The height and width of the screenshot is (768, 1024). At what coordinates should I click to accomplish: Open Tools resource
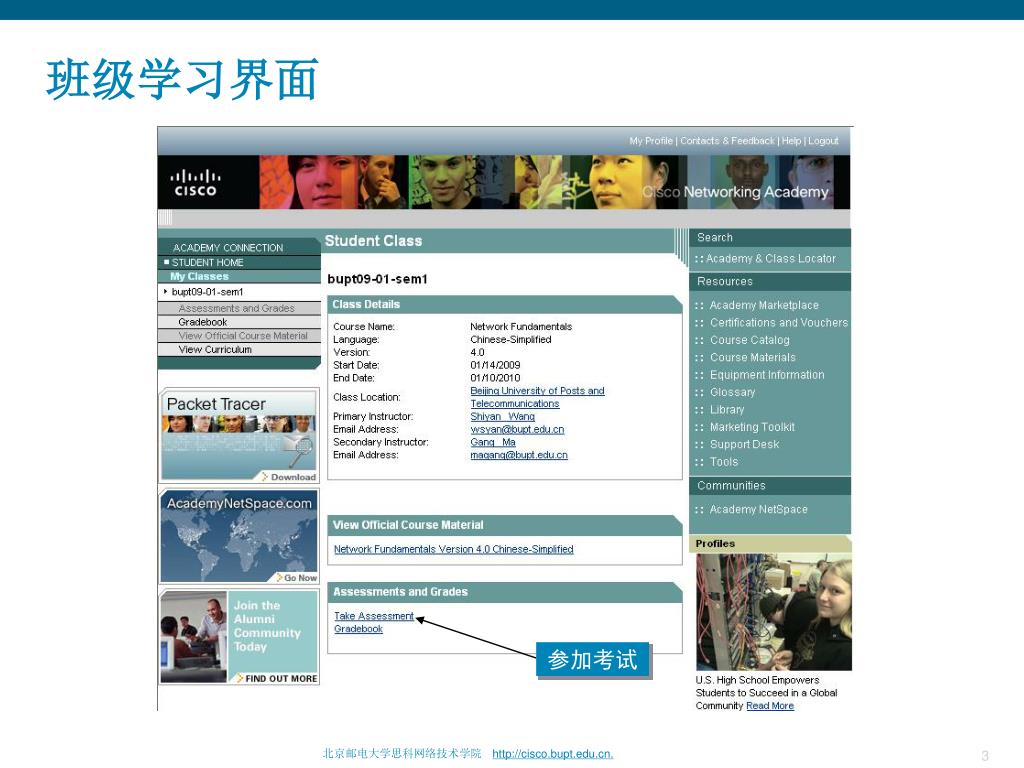pyautogui.click(x=724, y=462)
